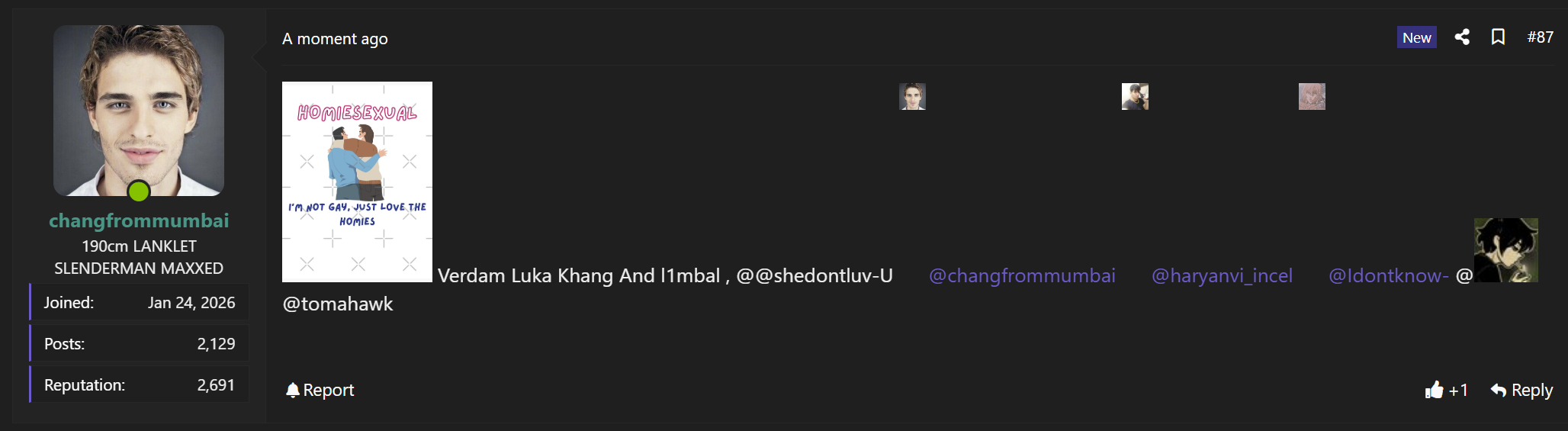Image resolution: width=1568 pixels, height=431 pixels.
Task: Open the Homiesexual image attachment
Action: [357, 182]
